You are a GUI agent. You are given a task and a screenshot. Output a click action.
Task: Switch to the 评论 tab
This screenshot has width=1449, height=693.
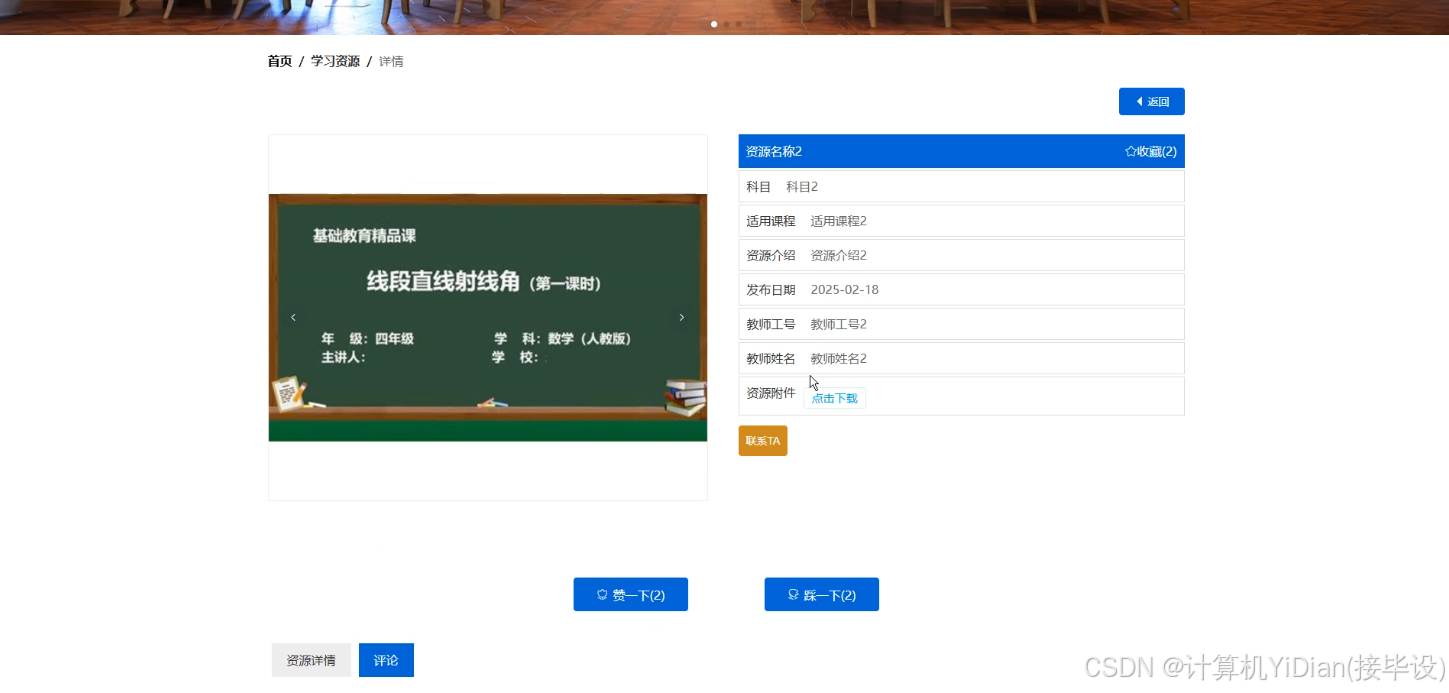pos(386,660)
